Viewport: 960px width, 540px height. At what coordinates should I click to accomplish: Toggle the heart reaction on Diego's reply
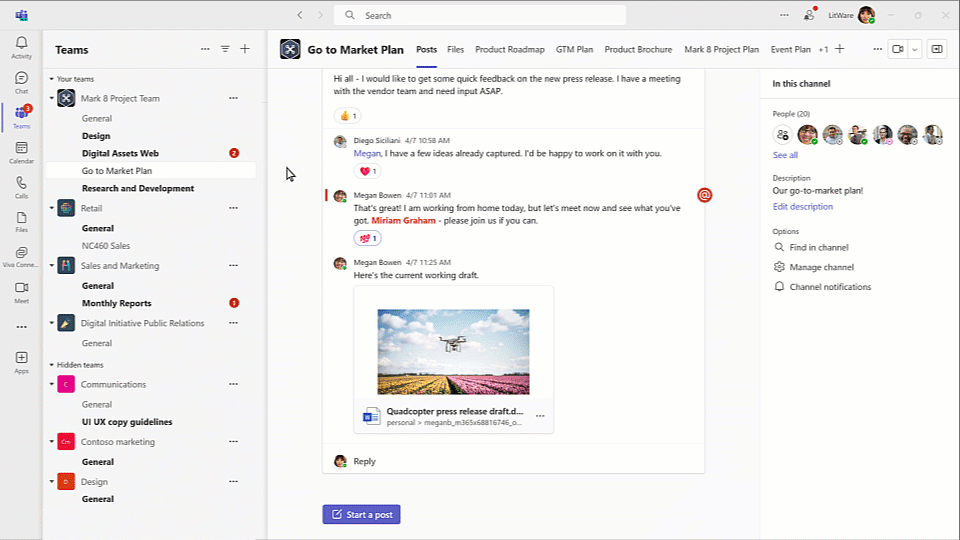click(x=368, y=171)
